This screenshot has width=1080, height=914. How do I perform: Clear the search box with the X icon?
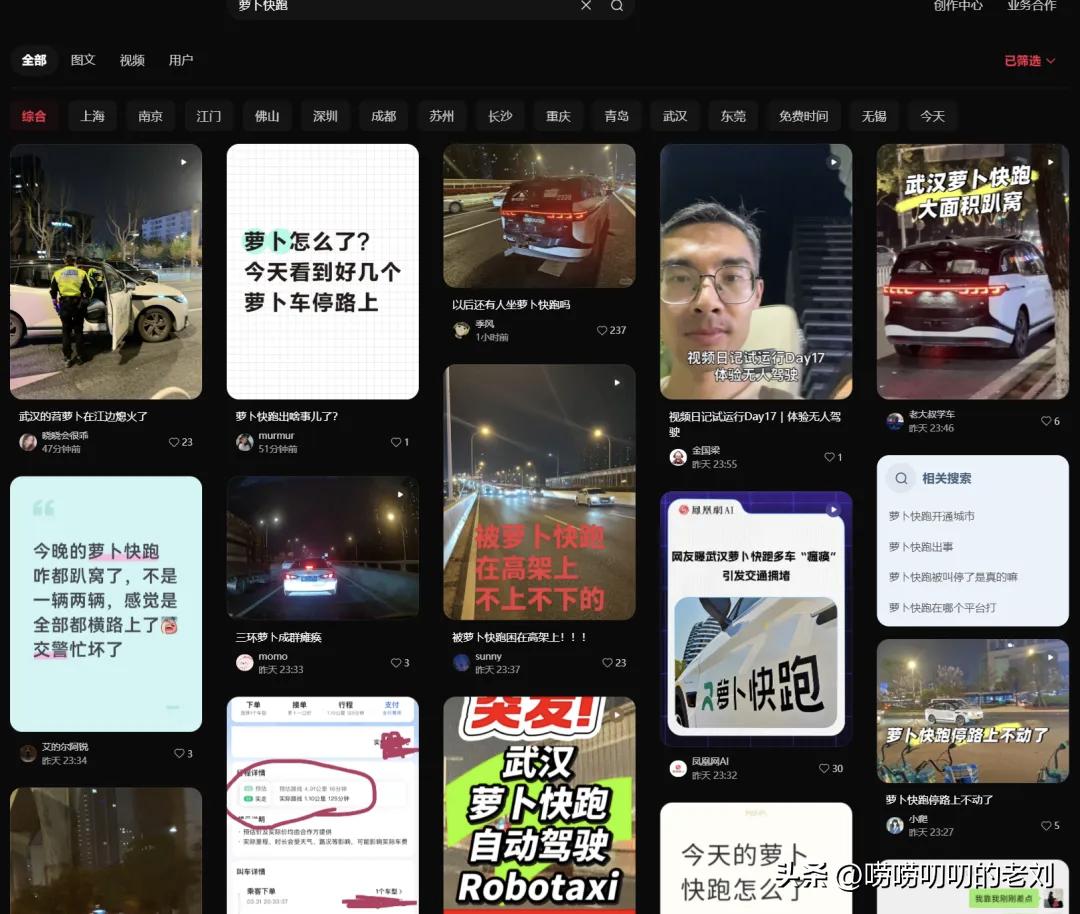(x=586, y=6)
